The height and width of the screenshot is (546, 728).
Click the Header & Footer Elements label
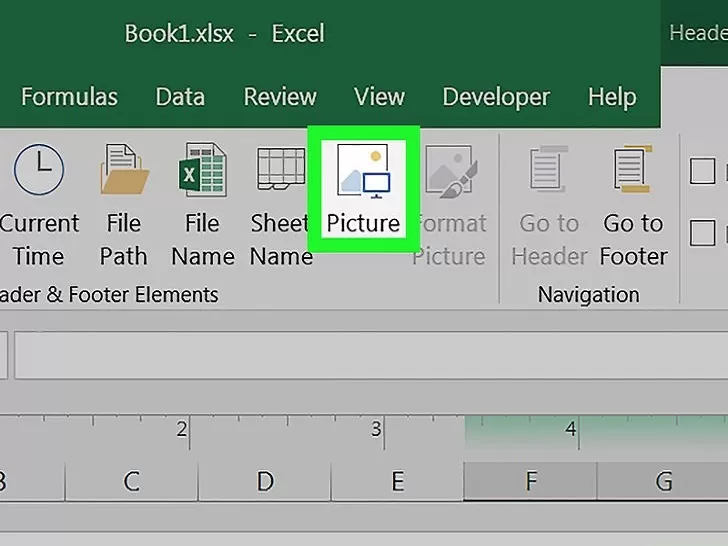pyautogui.click(x=109, y=294)
